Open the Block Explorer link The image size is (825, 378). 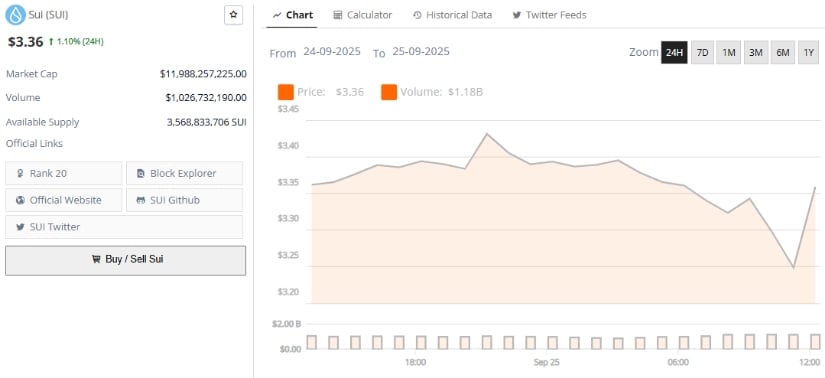coord(185,173)
